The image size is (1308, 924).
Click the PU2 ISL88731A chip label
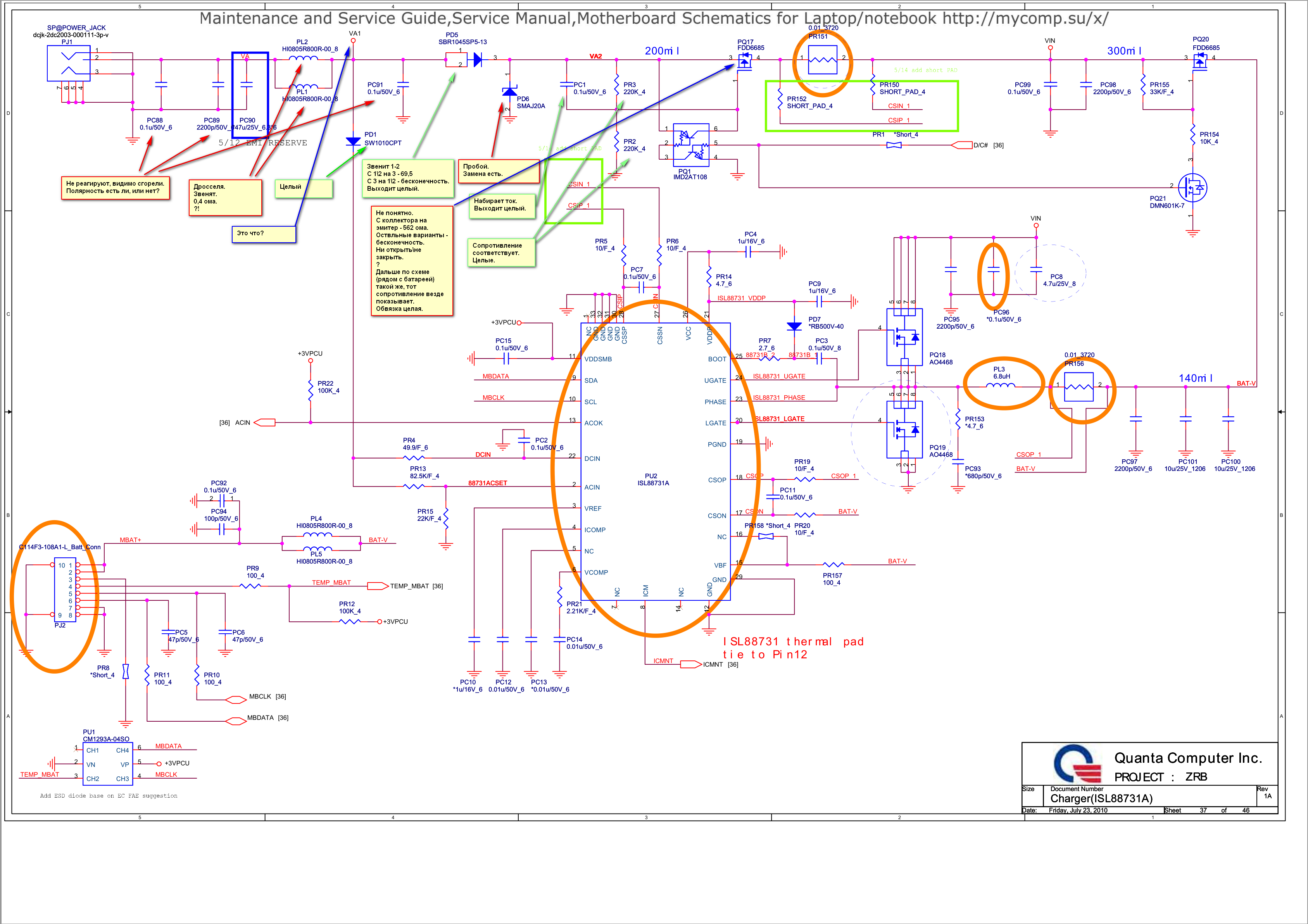click(x=653, y=480)
